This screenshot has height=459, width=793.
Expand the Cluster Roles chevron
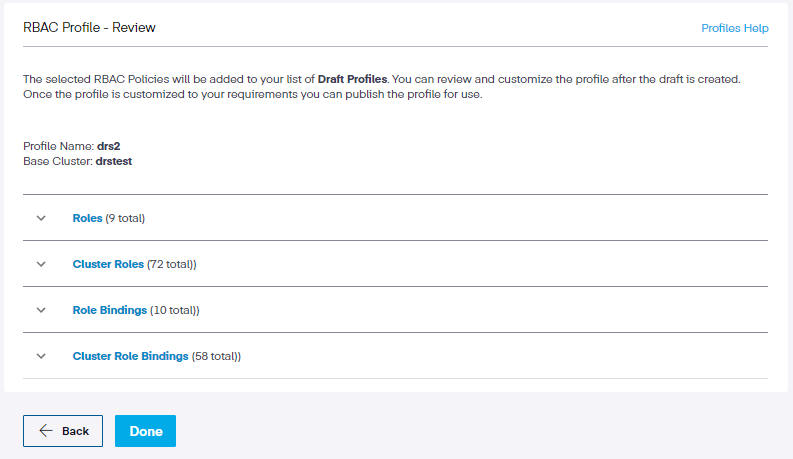pyautogui.click(x=41, y=264)
